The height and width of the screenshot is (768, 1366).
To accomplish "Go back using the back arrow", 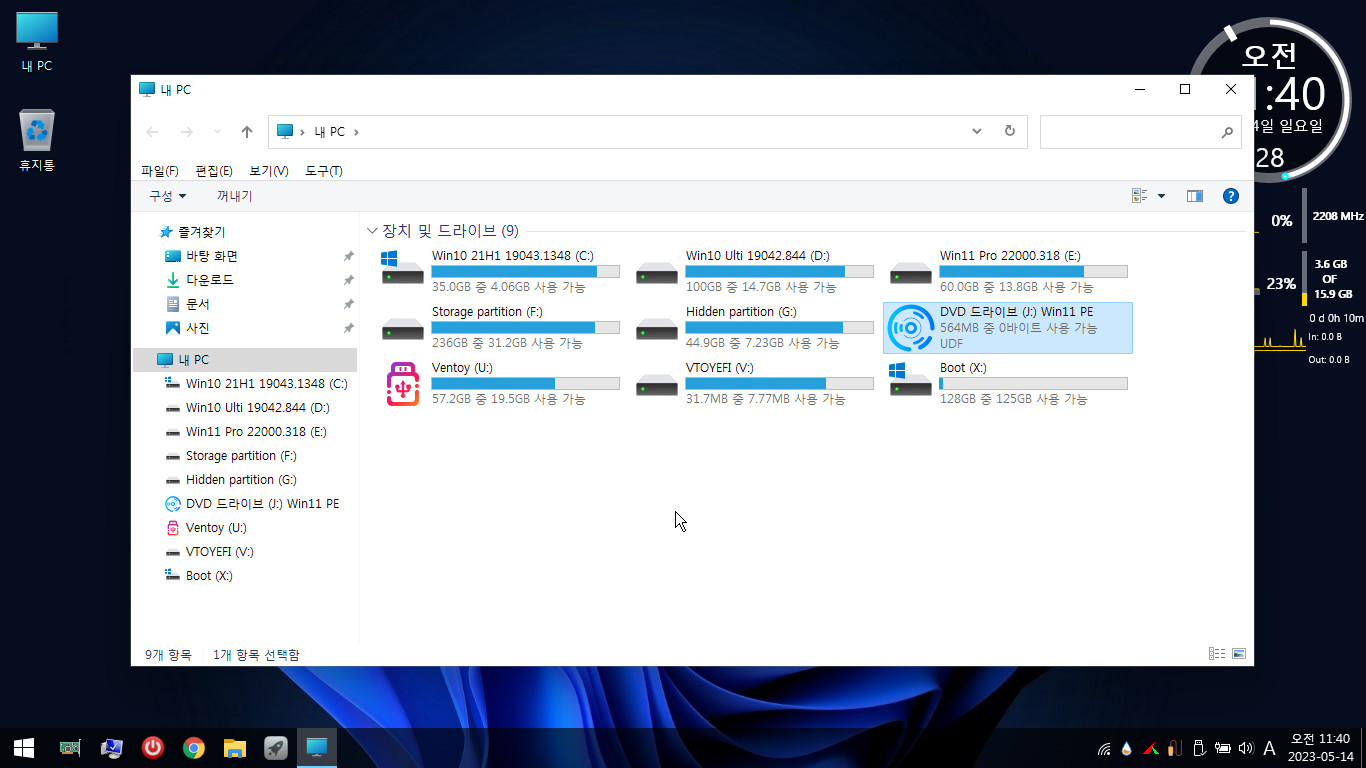I will [152, 132].
